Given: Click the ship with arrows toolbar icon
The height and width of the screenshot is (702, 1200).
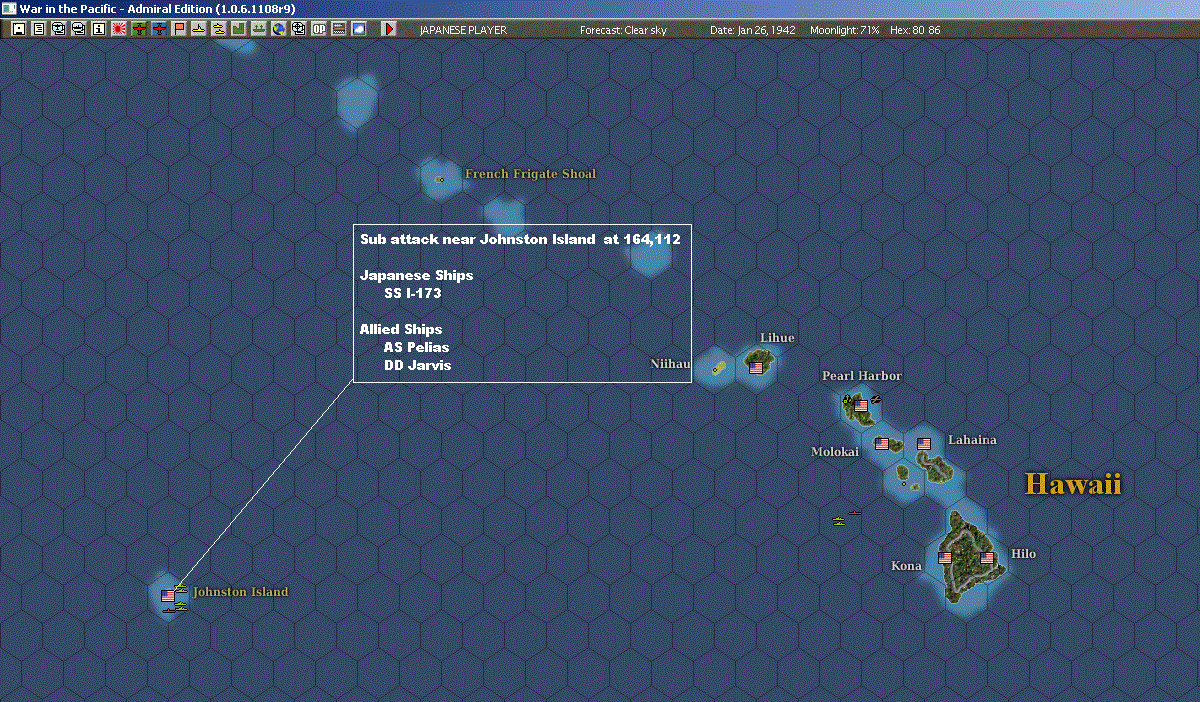Looking at the screenshot, I should (x=259, y=29).
